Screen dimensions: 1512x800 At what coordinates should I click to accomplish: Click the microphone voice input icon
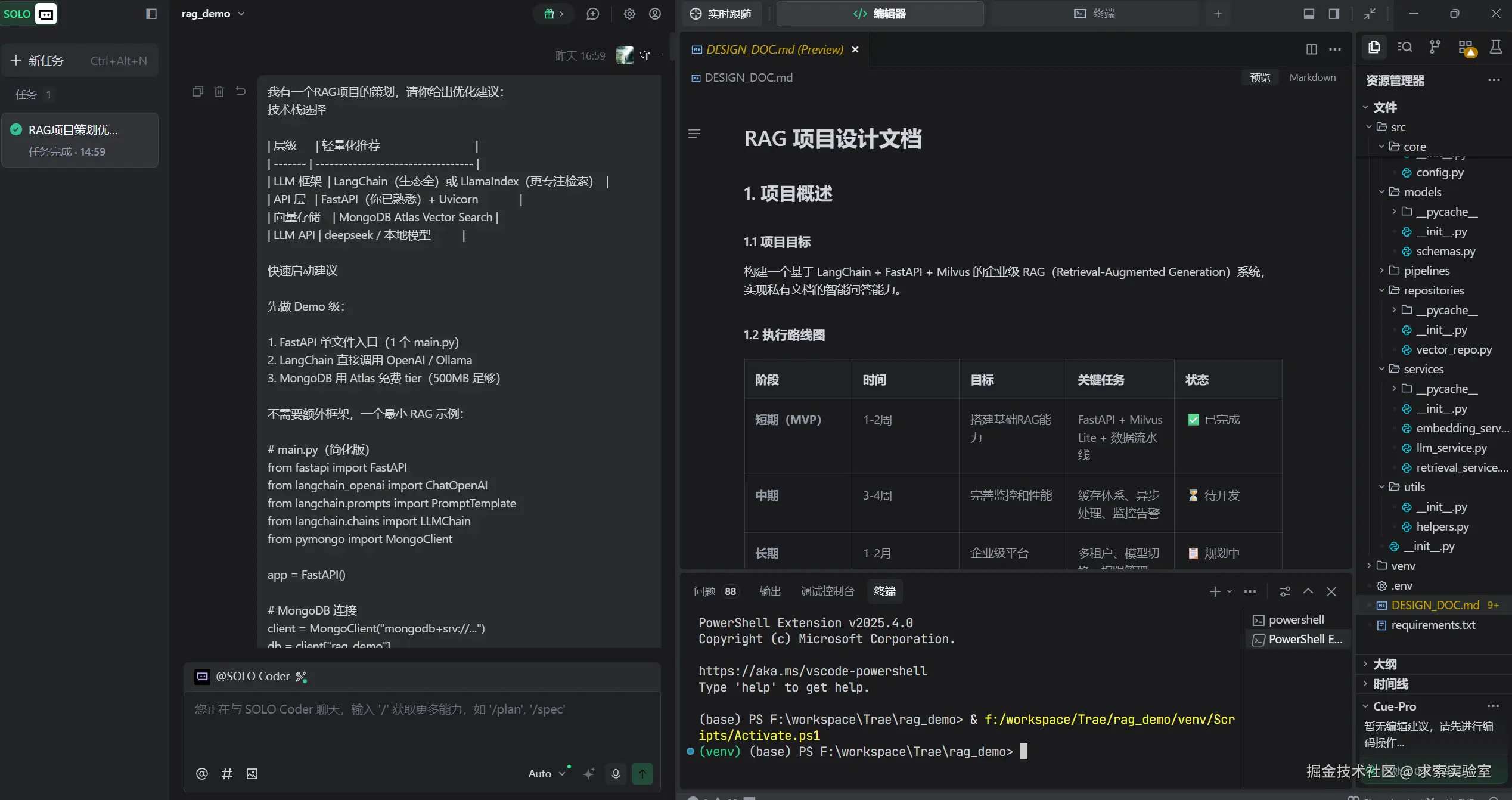point(616,773)
